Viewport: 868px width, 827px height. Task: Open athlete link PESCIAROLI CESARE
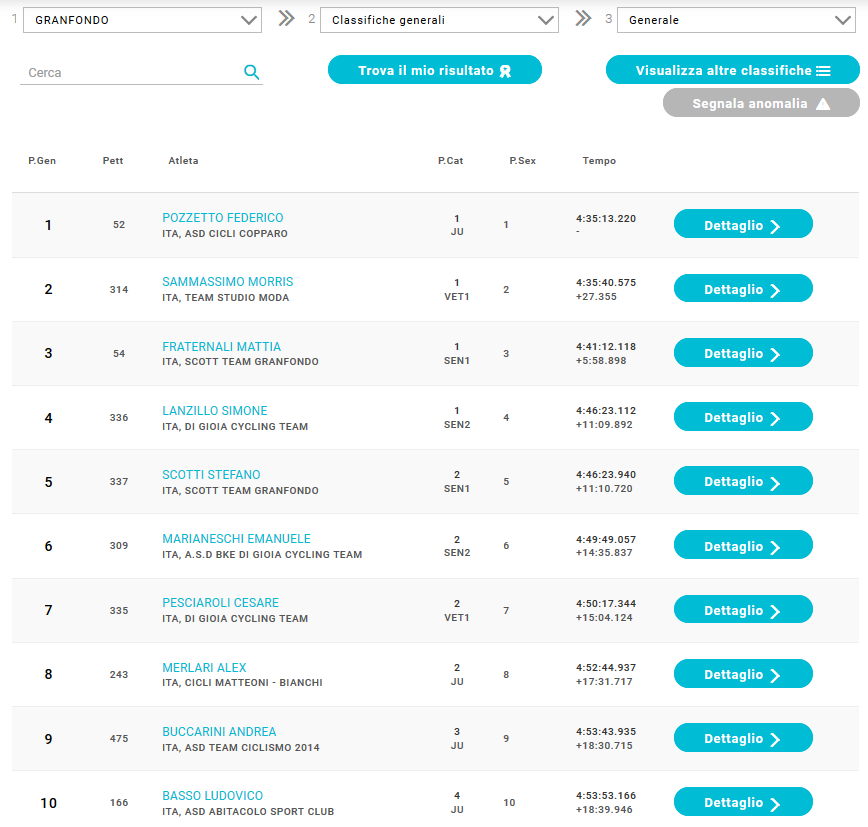(220, 602)
